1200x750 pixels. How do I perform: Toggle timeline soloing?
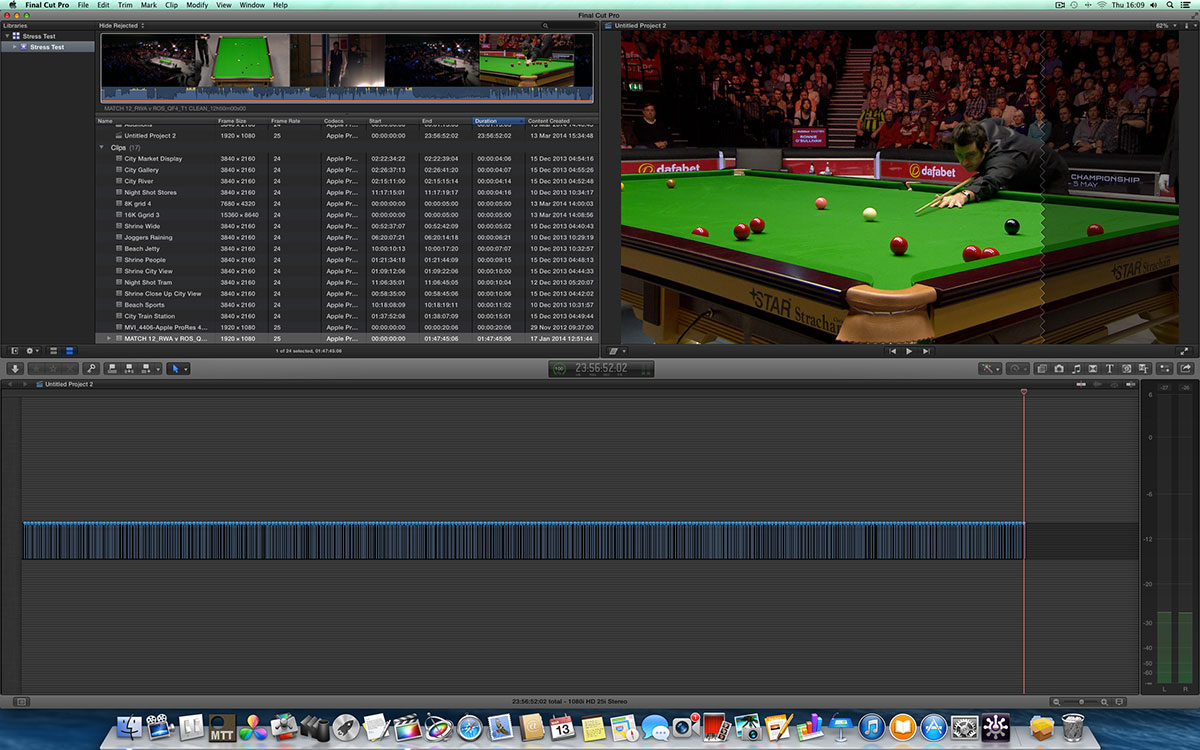pos(1113,384)
